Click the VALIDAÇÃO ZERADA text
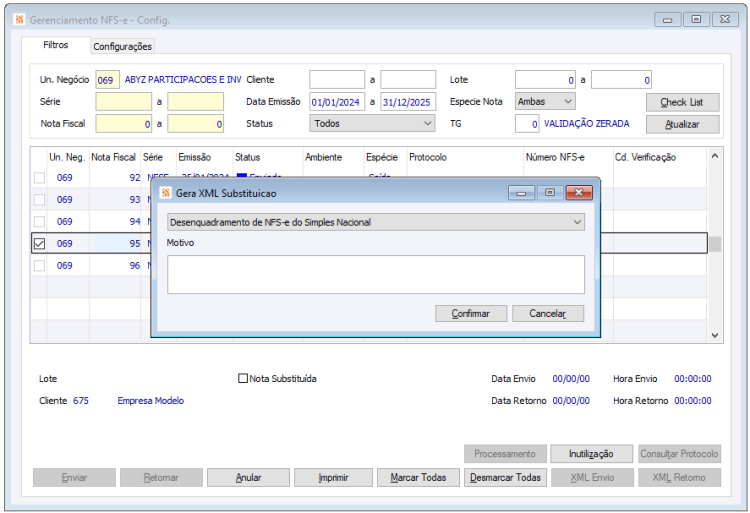750x513 pixels. 586,124
